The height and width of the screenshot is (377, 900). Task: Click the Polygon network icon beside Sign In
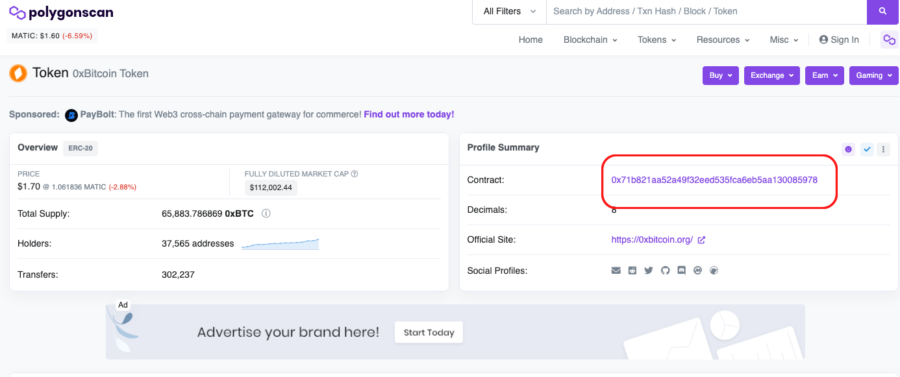click(x=889, y=40)
